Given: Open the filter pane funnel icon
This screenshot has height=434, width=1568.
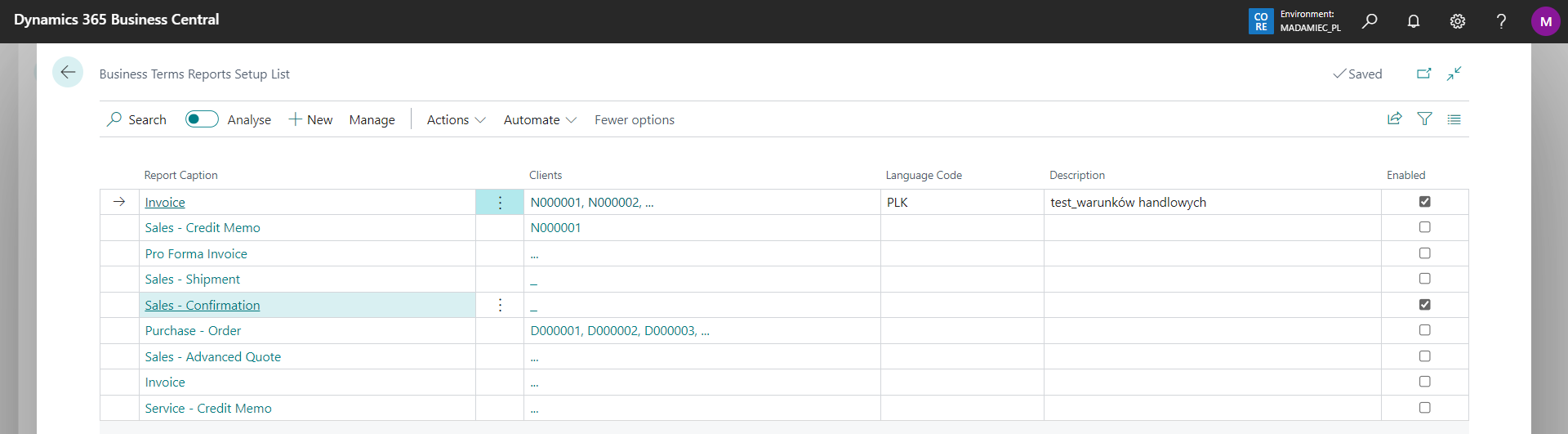Looking at the screenshot, I should click(1424, 119).
